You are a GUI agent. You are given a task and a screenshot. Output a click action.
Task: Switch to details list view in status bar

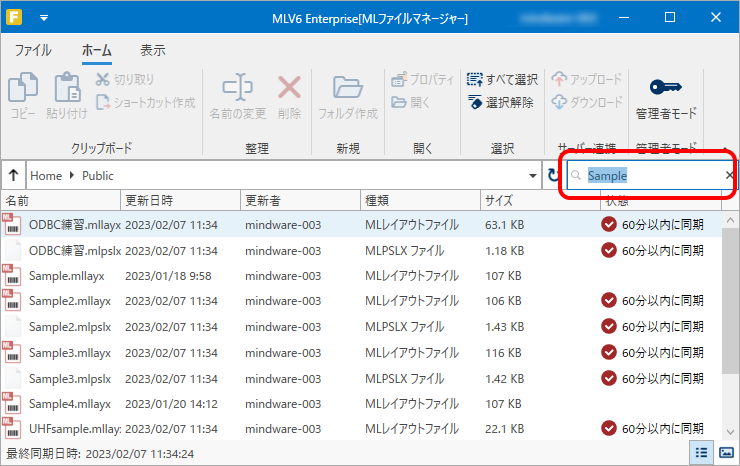[x=701, y=453]
